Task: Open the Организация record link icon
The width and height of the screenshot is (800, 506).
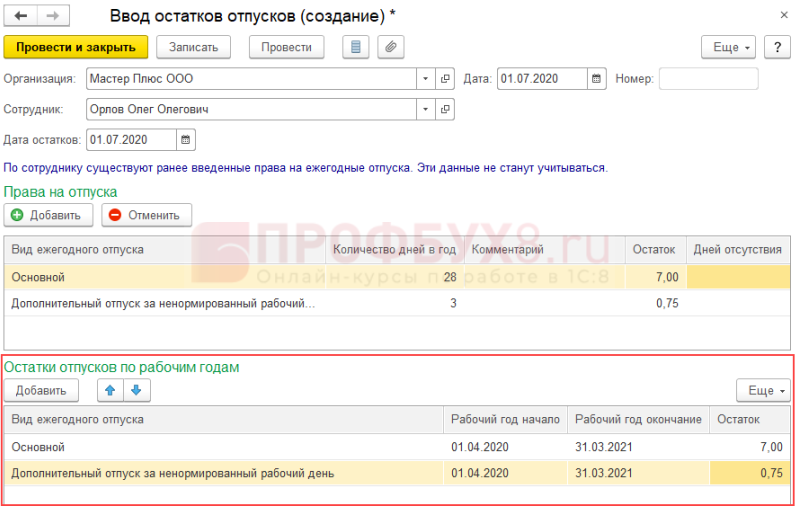Action: coord(445,79)
